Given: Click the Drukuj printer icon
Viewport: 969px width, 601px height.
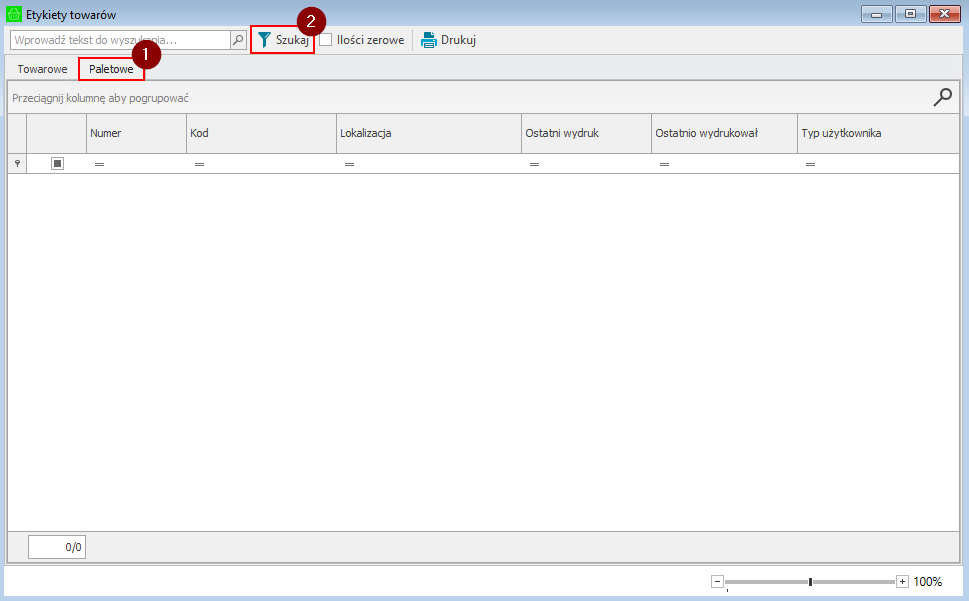Looking at the screenshot, I should click(x=429, y=40).
